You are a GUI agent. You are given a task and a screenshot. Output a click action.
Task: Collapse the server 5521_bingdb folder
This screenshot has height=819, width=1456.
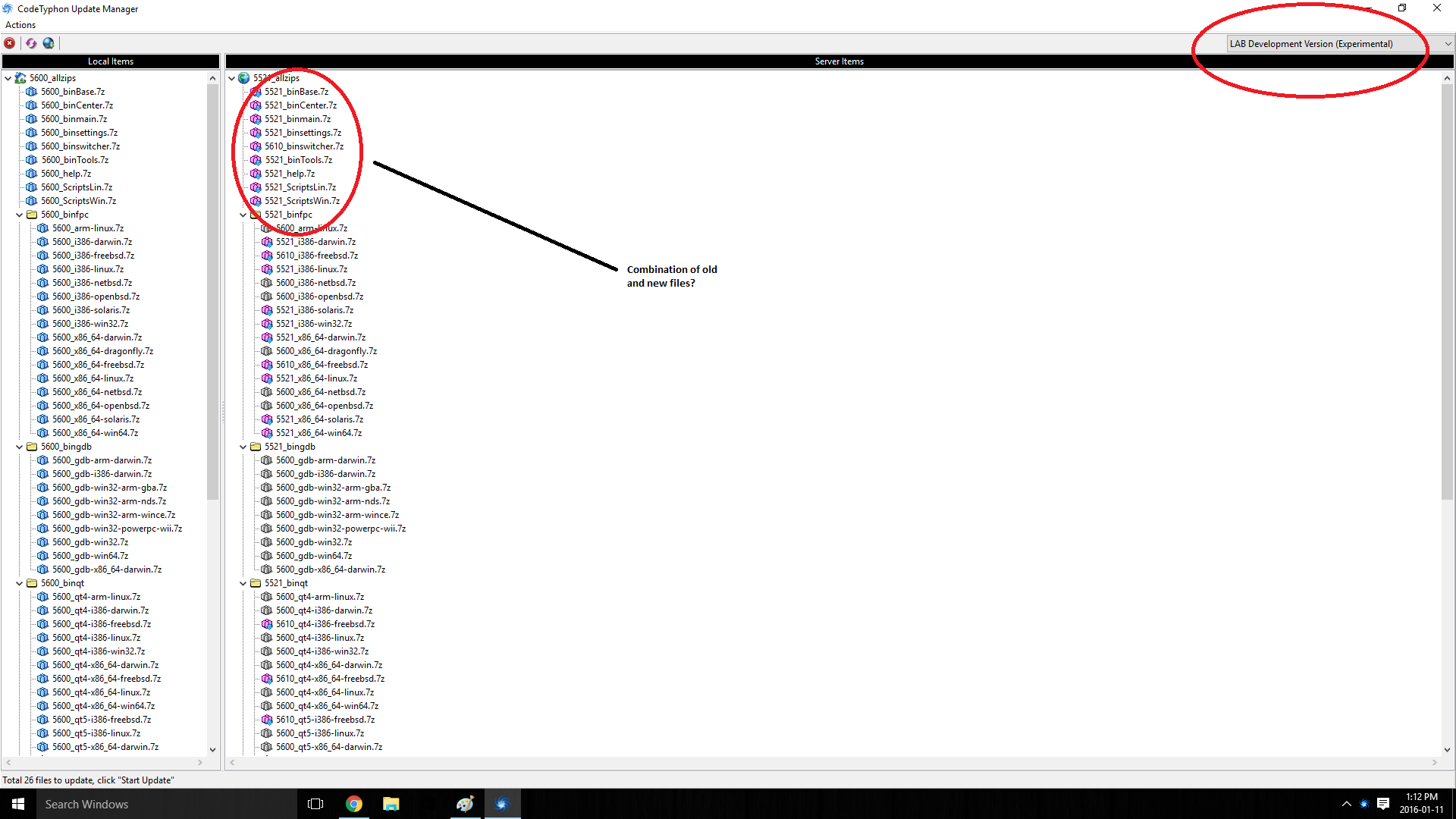[x=243, y=447]
